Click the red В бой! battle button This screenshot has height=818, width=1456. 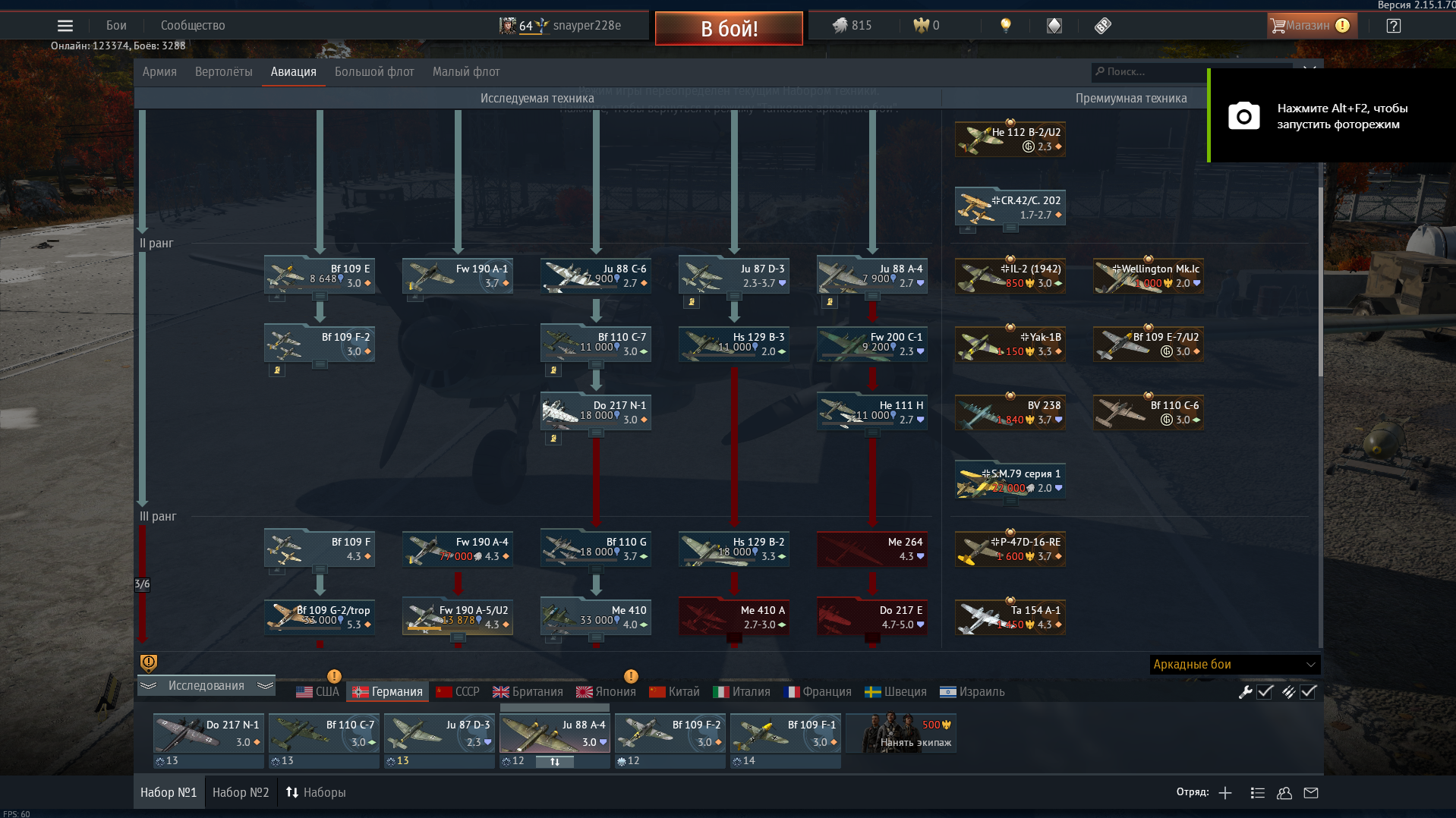pyautogui.click(x=729, y=29)
